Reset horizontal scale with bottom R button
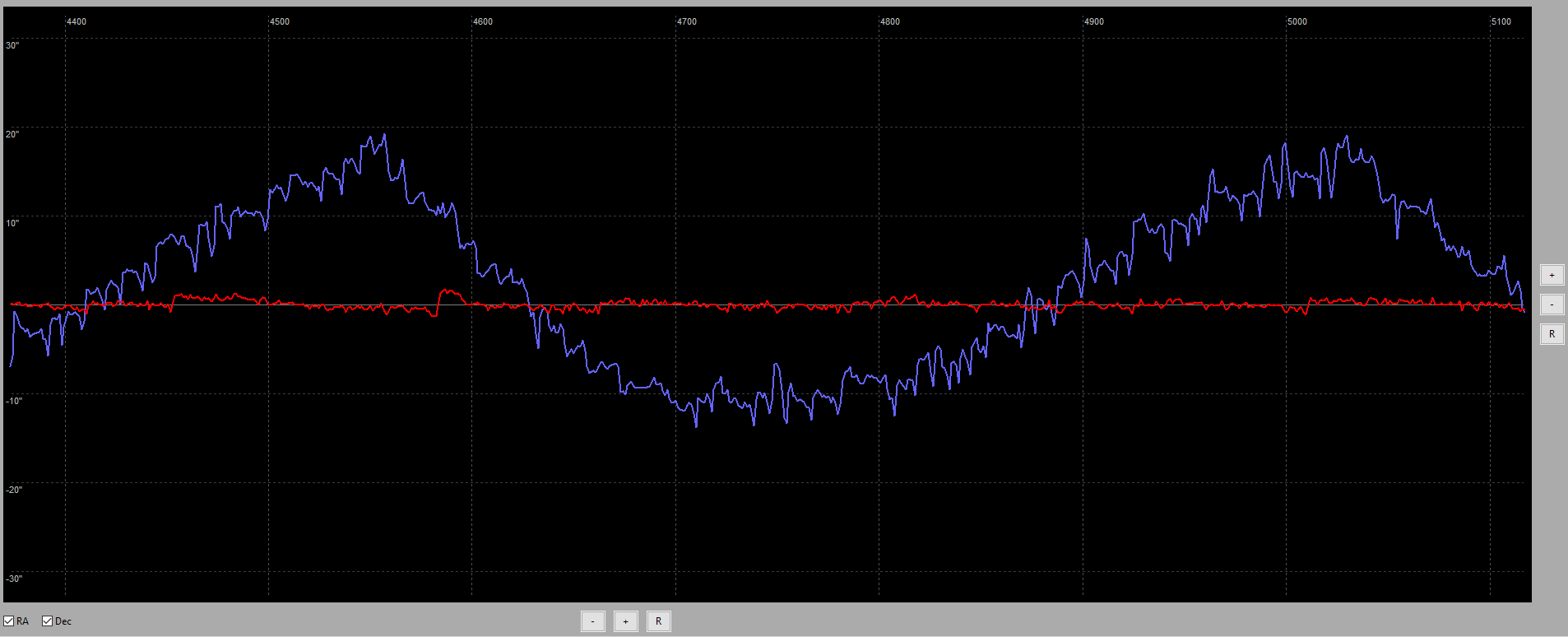Screen dimensions: 1568x637 tap(658, 621)
